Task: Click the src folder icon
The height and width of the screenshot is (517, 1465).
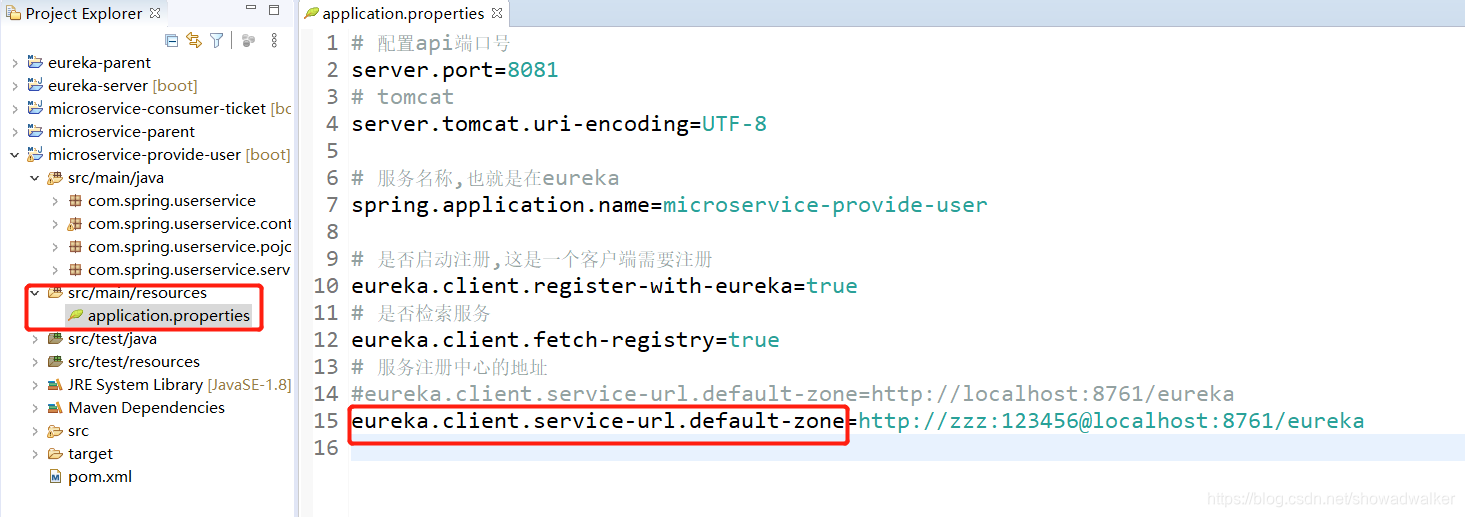Action: pos(55,431)
